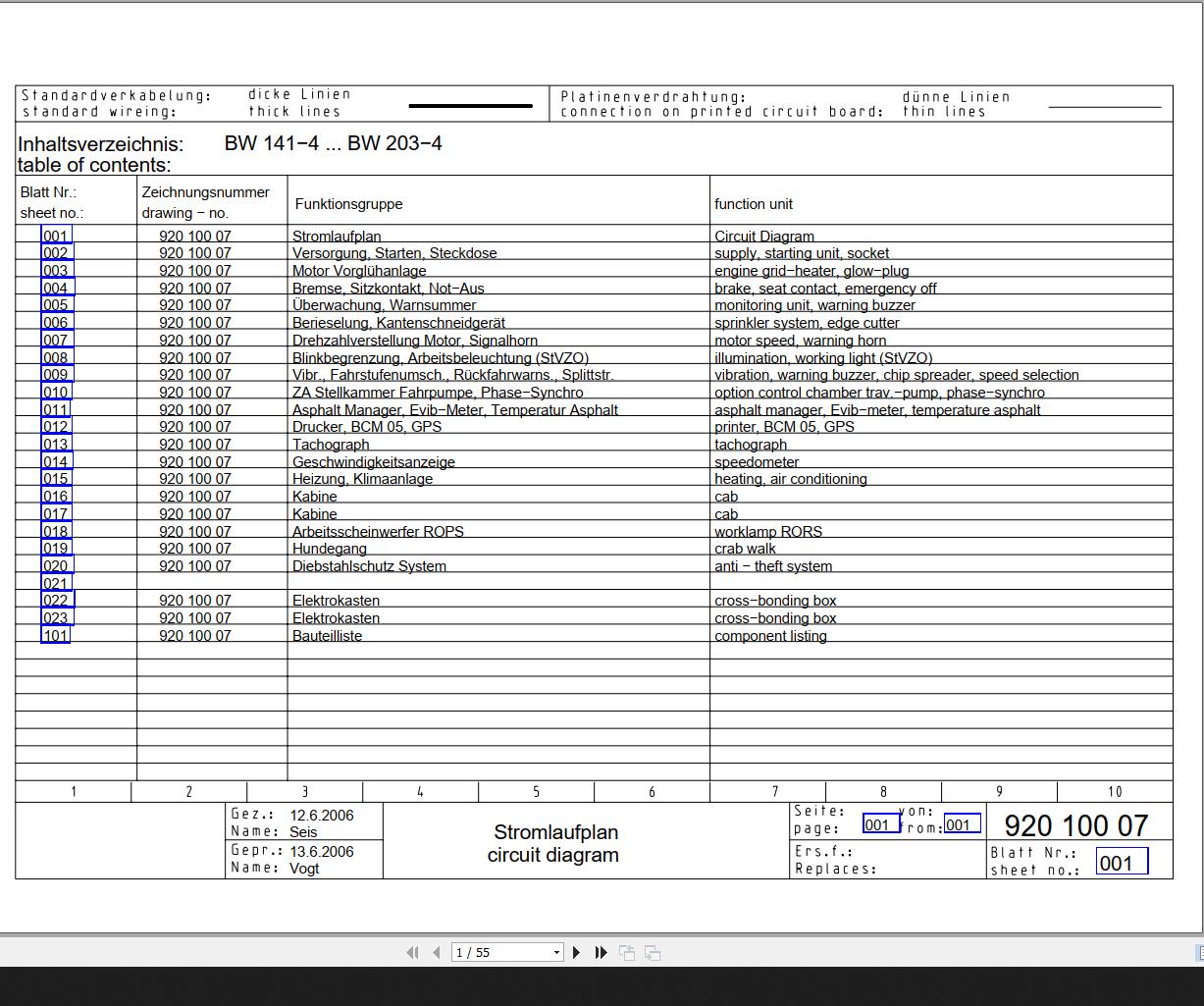Click 'Circuit Diagram' cell in row 001
Image resolution: width=1204 pixels, height=1006 pixels.
click(x=764, y=237)
